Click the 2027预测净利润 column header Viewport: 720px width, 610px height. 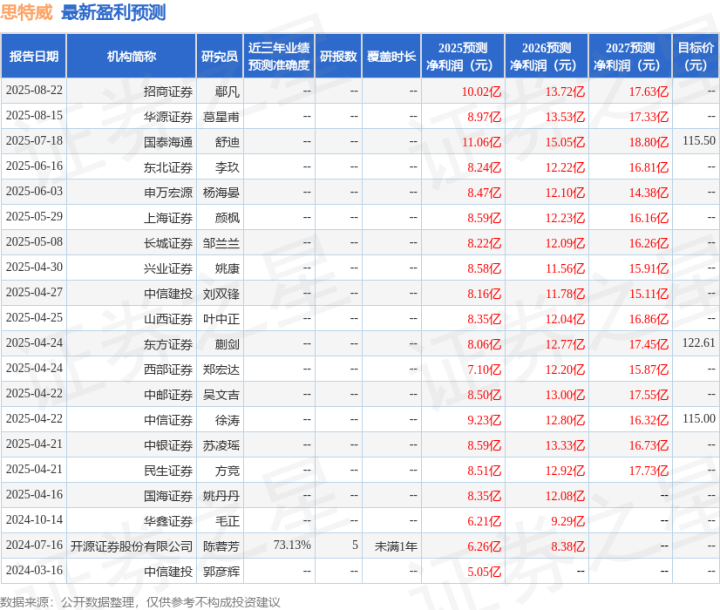(x=630, y=56)
